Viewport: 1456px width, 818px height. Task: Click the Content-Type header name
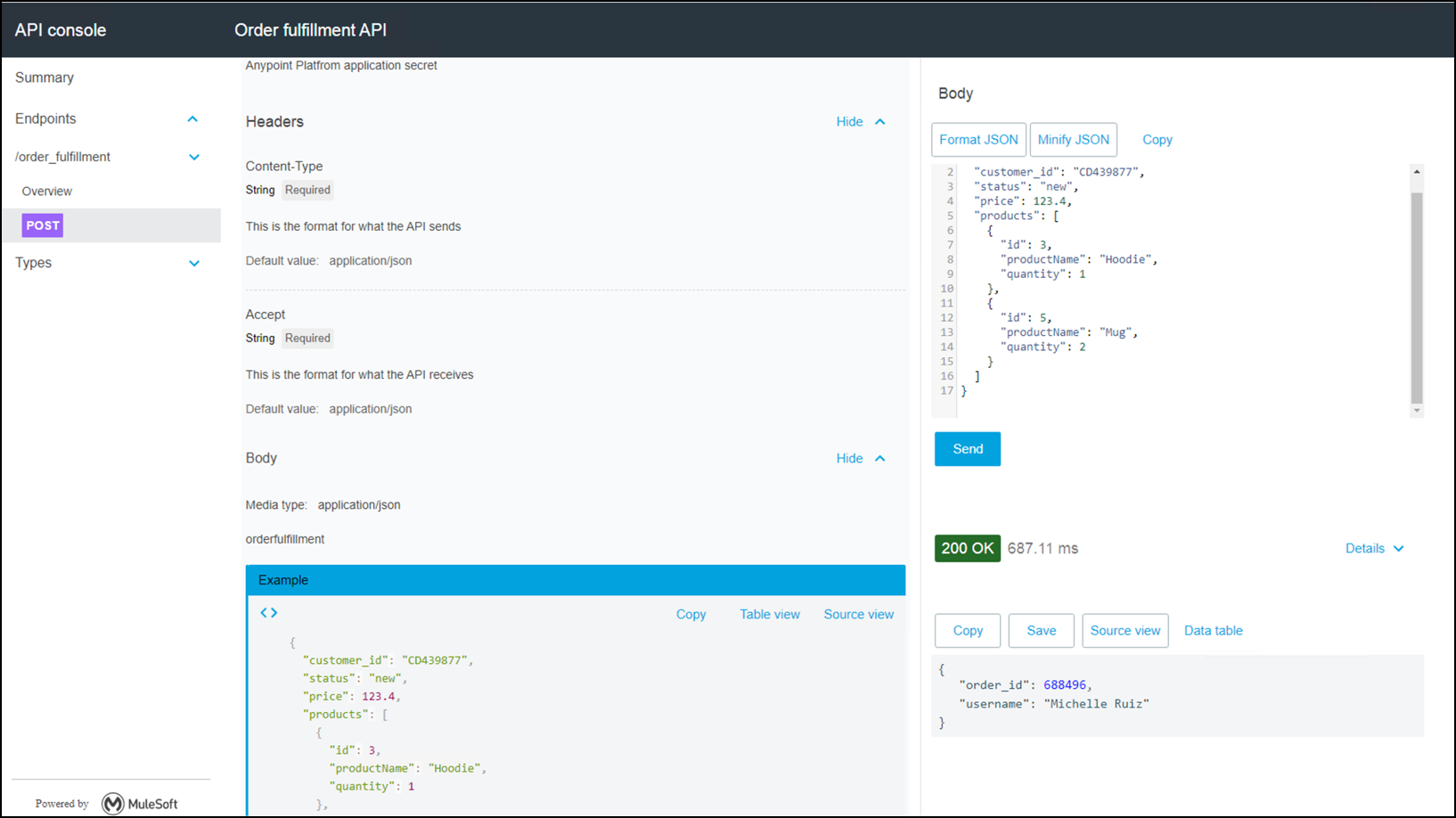point(284,167)
